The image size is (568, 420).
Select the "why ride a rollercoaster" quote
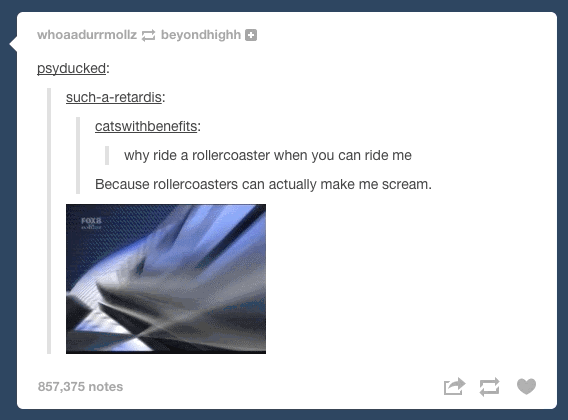click(268, 155)
